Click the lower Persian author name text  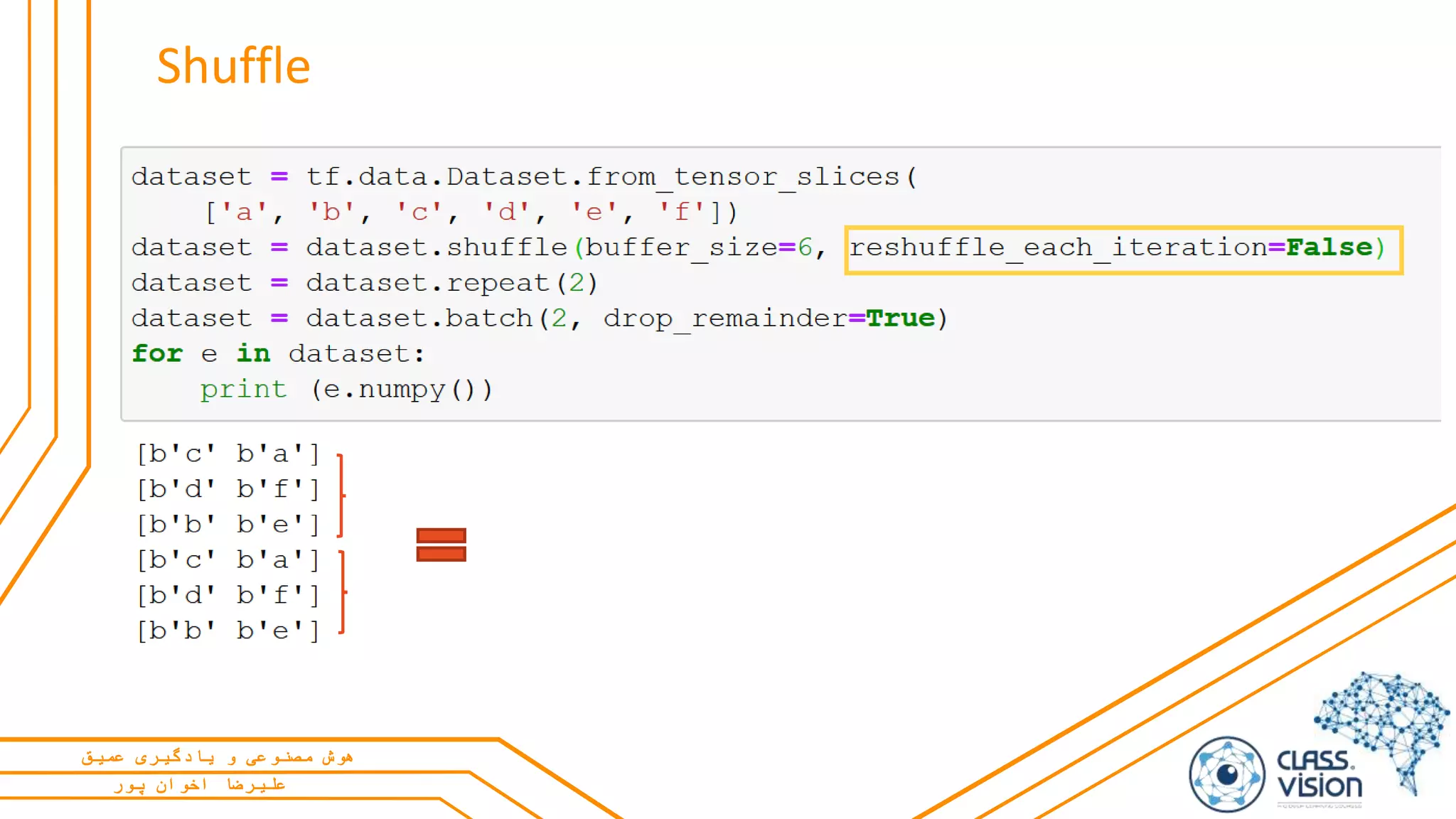[200, 784]
